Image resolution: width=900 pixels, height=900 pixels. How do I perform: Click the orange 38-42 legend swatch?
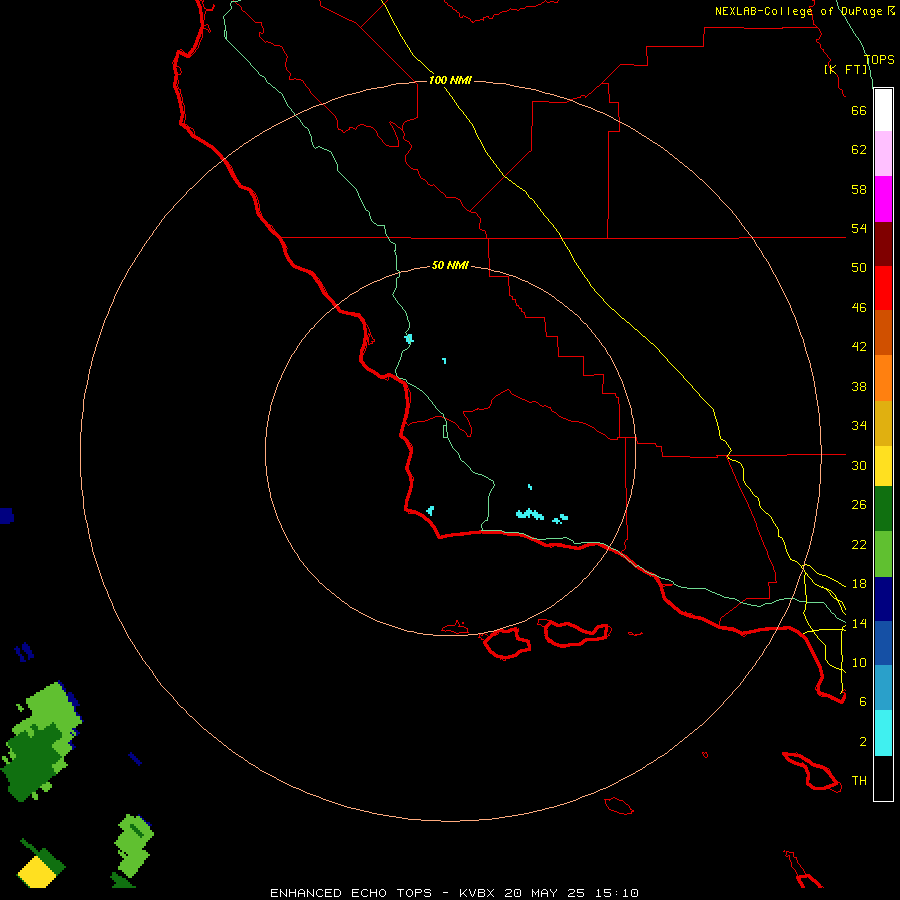click(x=883, y=378)
